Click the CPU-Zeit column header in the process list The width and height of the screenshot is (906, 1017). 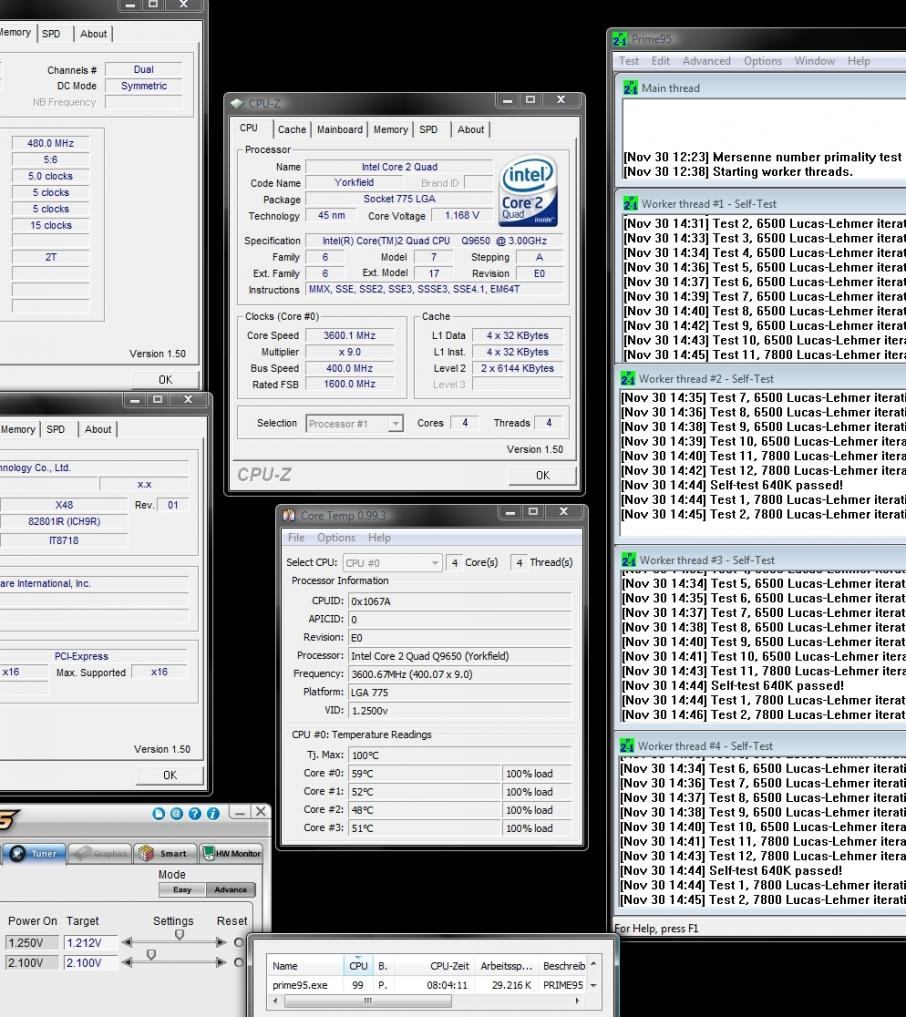[433, 966]
